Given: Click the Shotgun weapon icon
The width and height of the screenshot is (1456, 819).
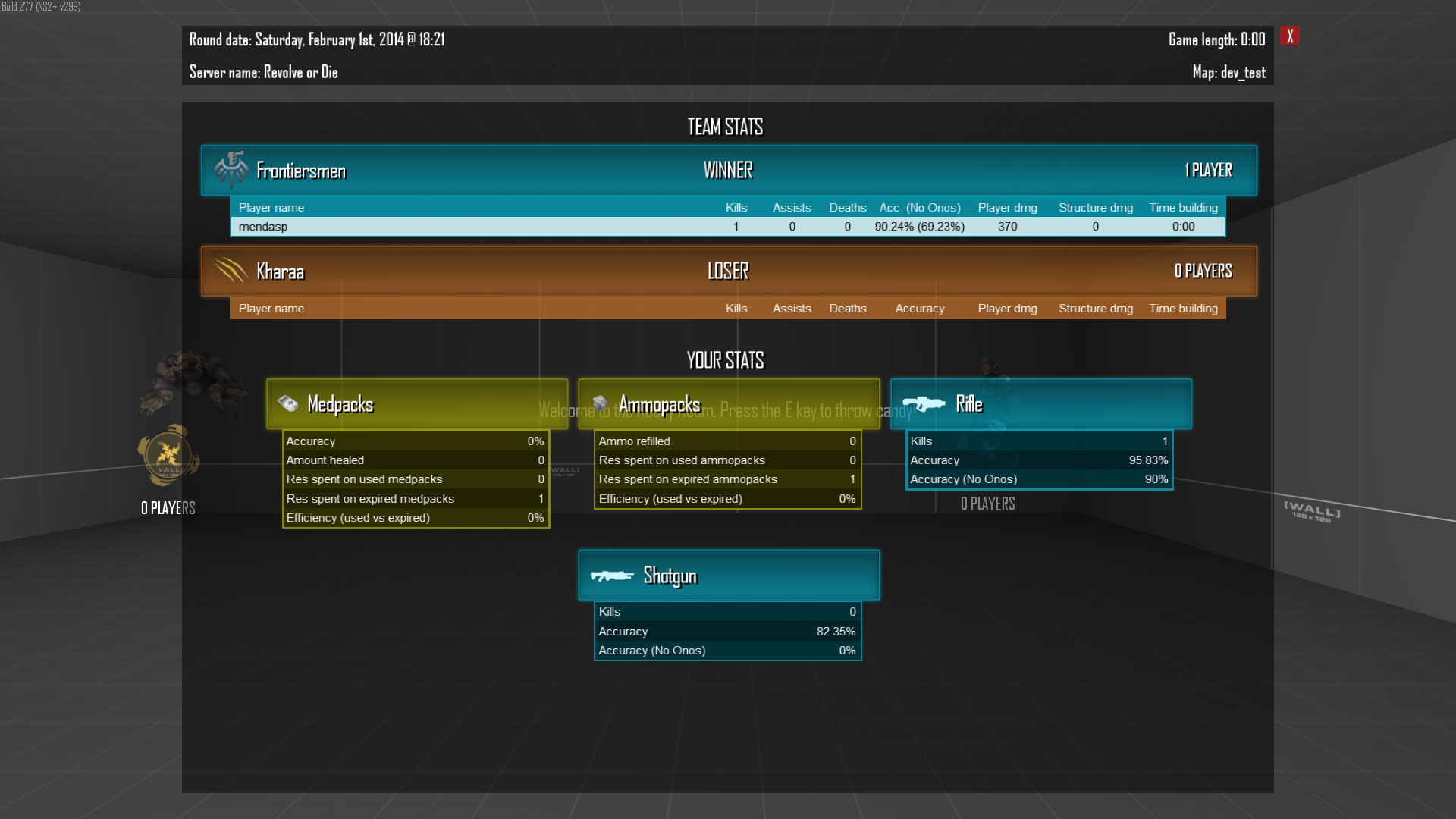Looking at the screenshot, I should click(x=611, y=576).
